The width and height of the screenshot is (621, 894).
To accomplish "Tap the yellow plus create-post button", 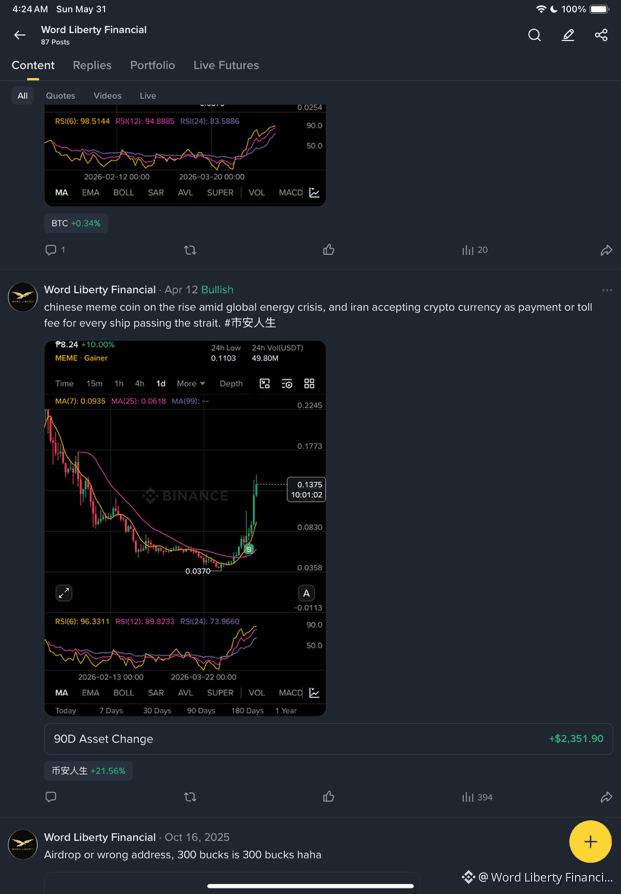I will point(590,842).
